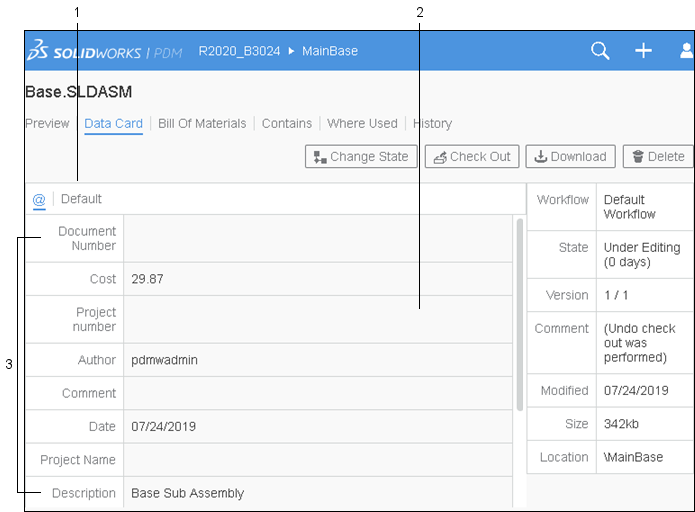Image resolution: width=695 pixels, height=512 pixels.
Task: Click the plus add icon in header
Action: [644, 51]
